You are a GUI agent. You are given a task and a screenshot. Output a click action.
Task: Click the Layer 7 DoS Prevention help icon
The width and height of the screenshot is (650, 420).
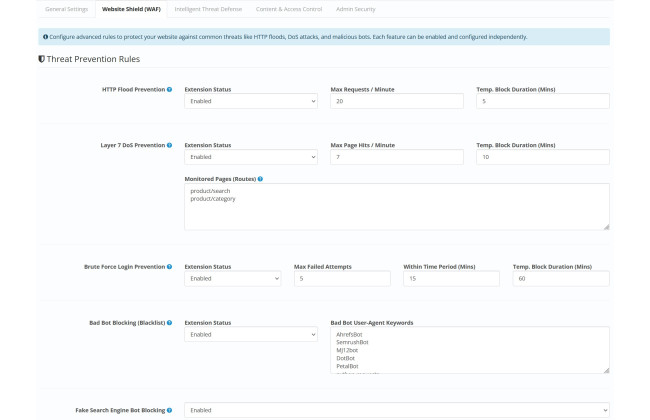point(170,146)
